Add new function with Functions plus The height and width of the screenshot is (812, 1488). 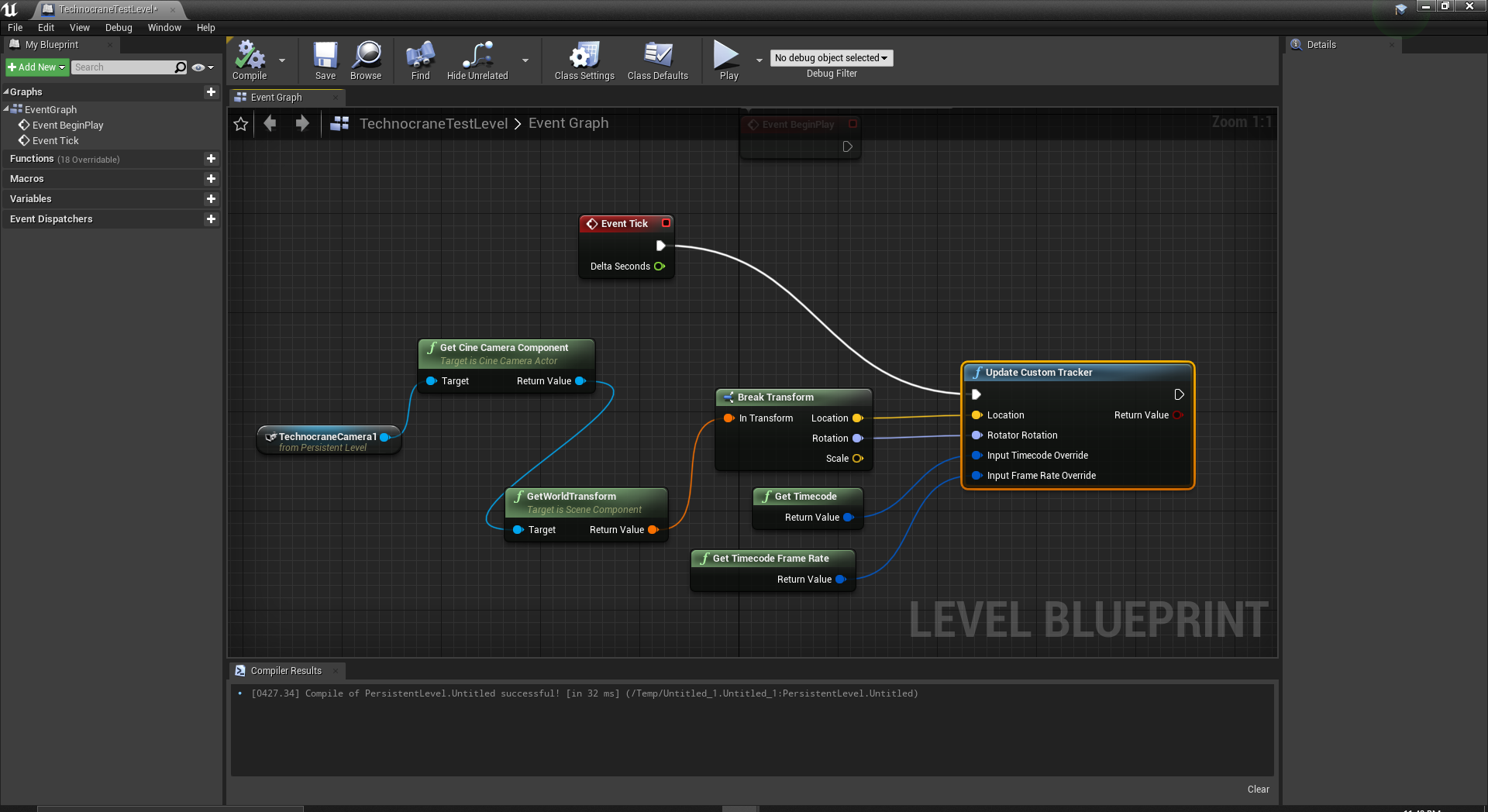211,158
